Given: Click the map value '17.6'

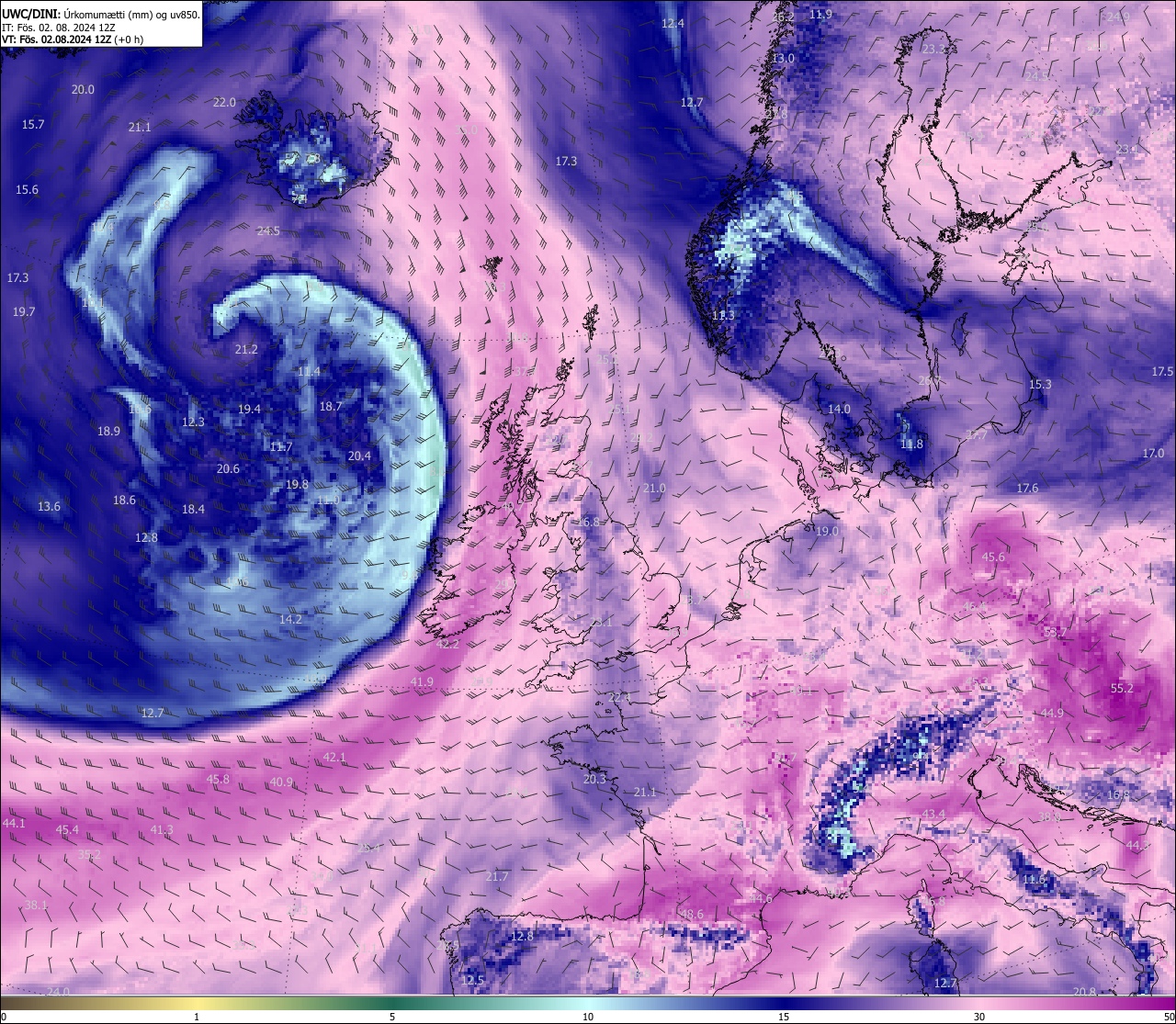Looking at the screenshot, I should click(1026, 488).
